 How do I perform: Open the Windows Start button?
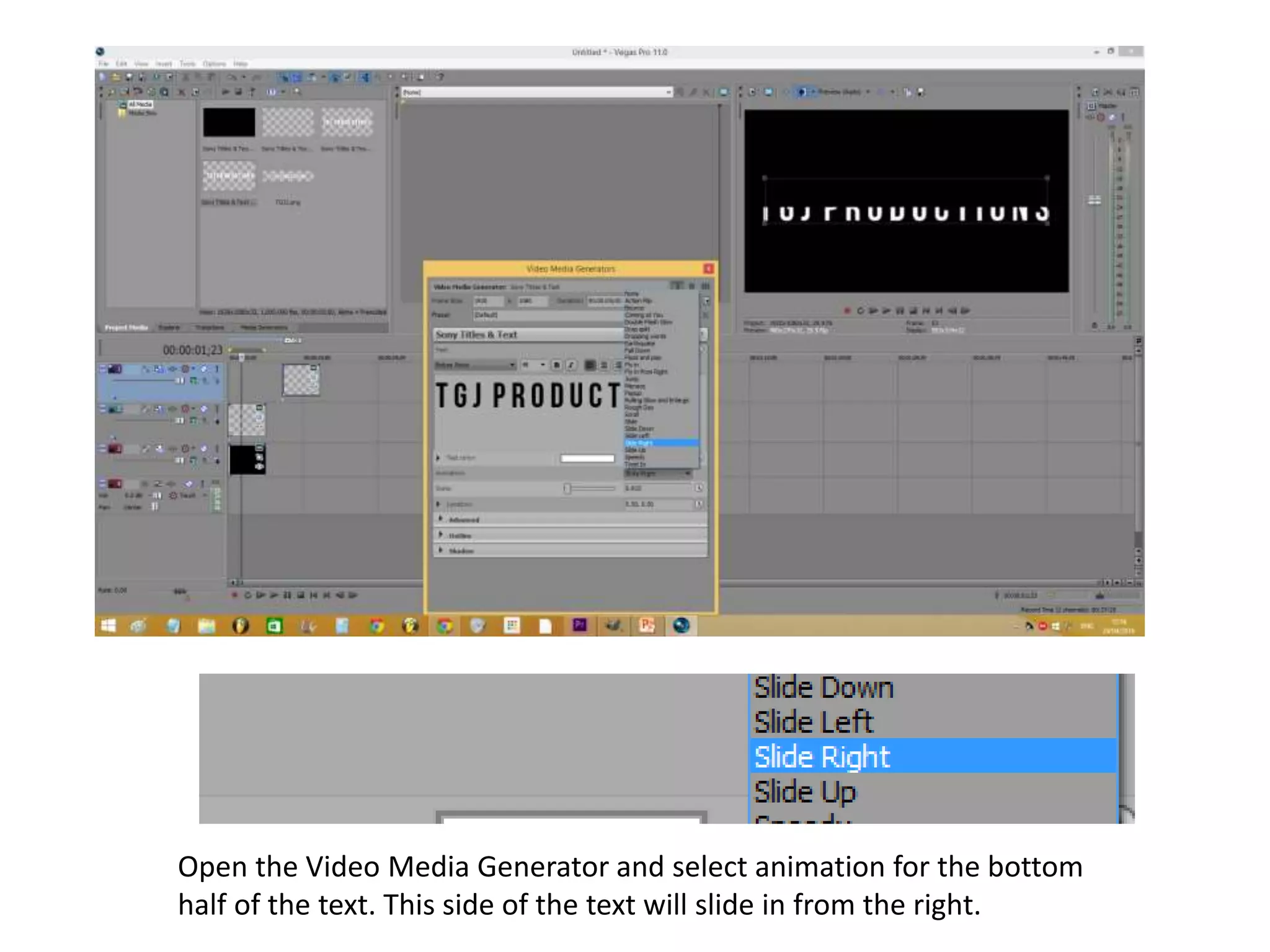[x=109, y=626]
